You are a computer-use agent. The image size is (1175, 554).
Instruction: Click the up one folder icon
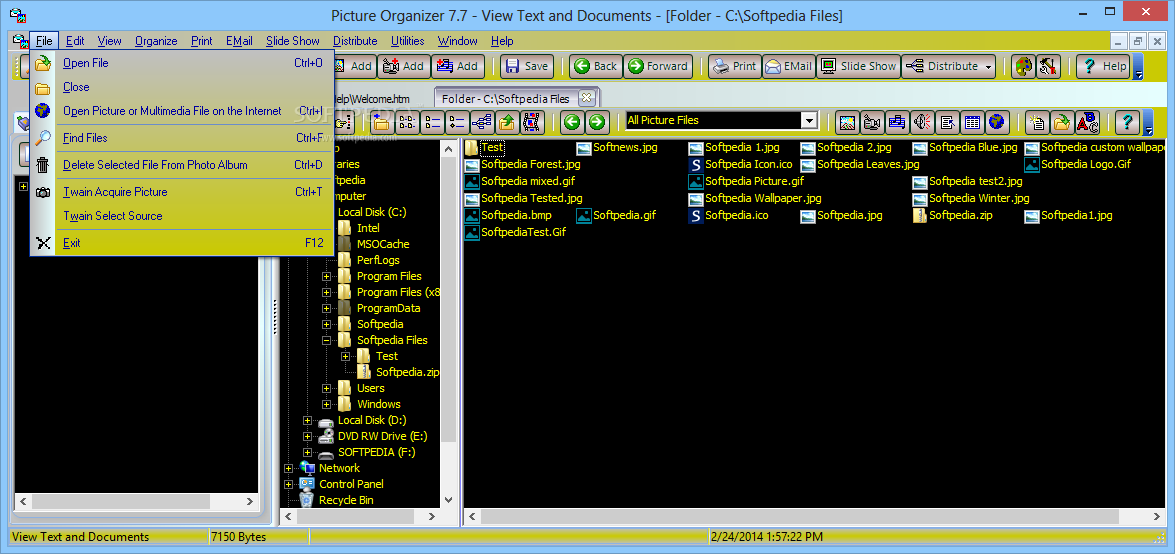coord(506,121)
